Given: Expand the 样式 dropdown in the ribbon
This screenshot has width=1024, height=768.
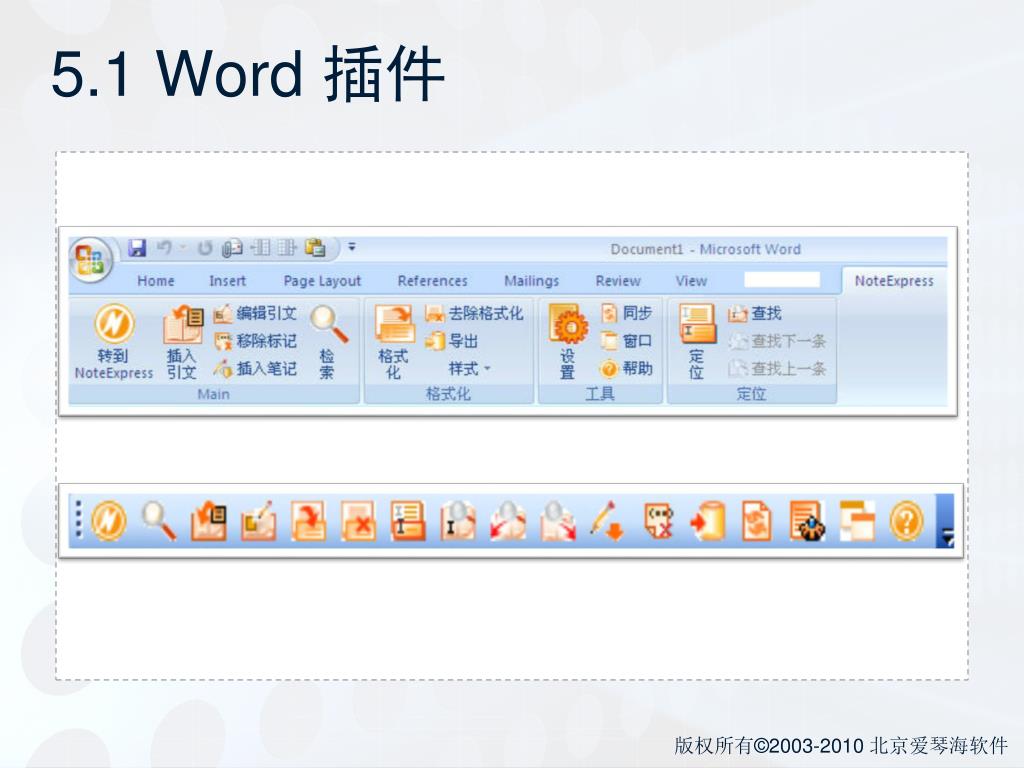Looking at the screenshot, I should click(470, 369).
